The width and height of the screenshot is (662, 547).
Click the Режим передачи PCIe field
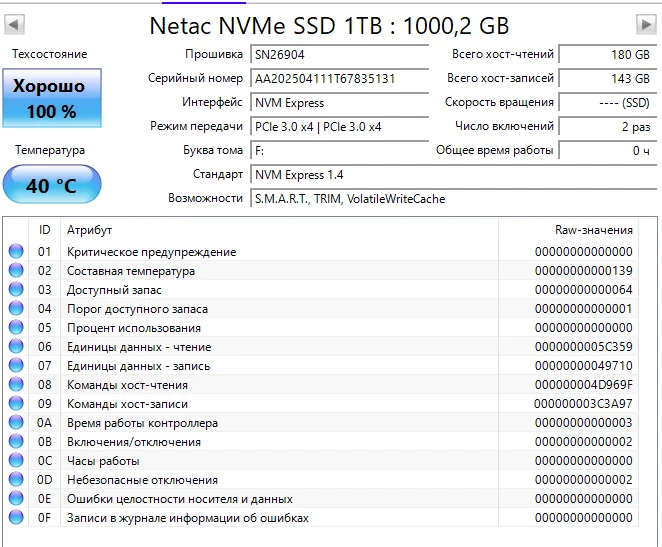click(x=338, y=127)
